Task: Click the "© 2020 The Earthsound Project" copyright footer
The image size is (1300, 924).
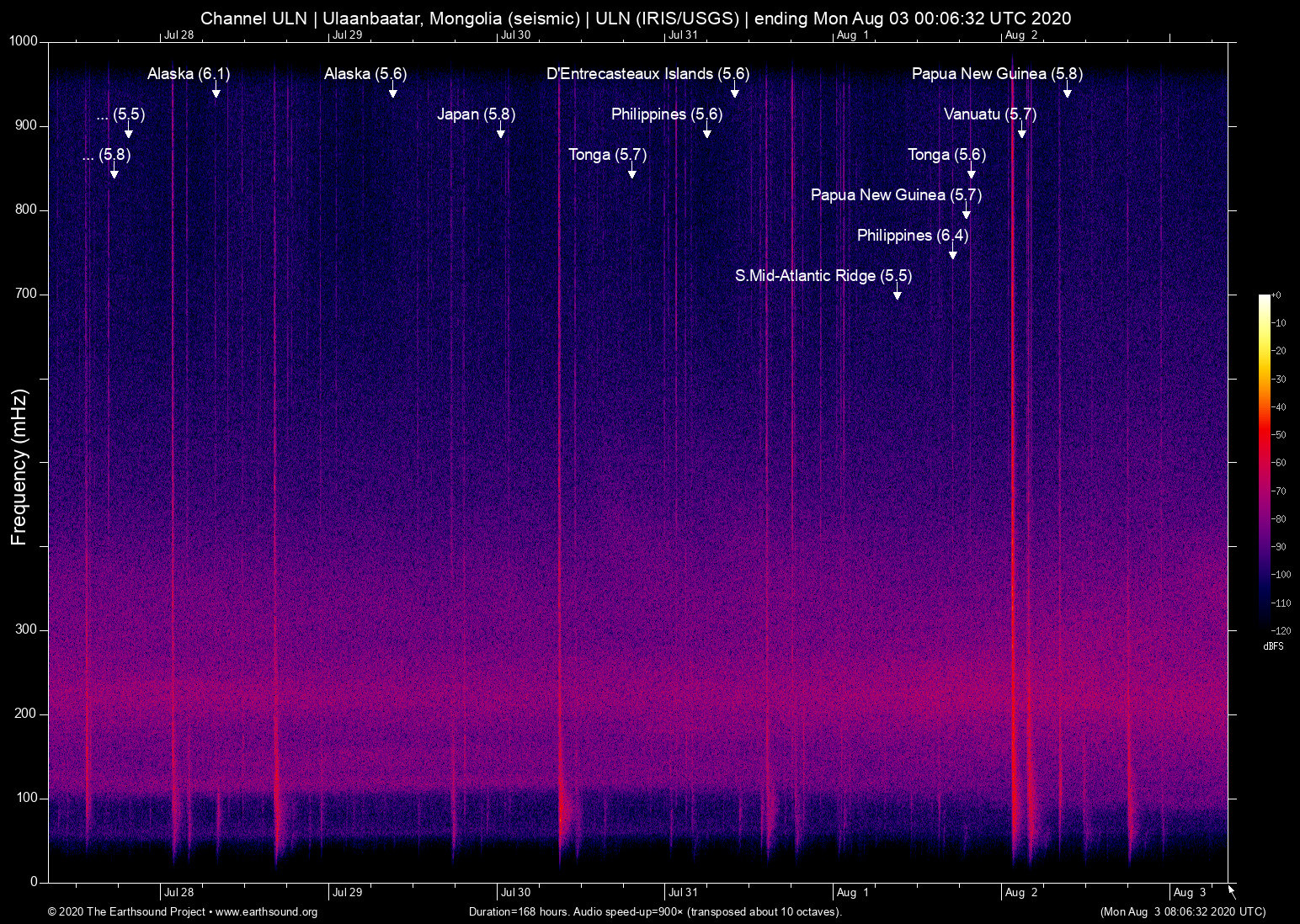Action: point(183,912)
